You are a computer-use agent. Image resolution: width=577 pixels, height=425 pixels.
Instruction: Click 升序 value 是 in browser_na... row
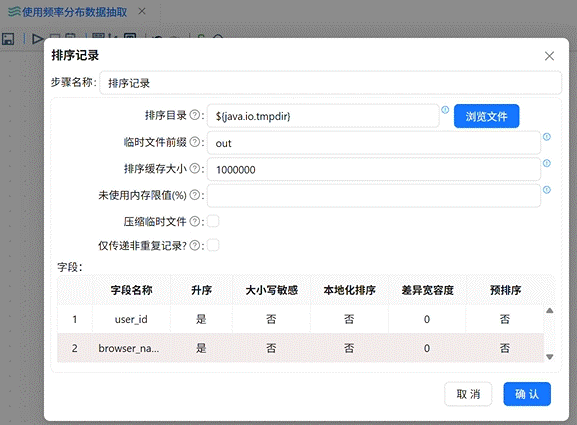click(x=201, y=348)
